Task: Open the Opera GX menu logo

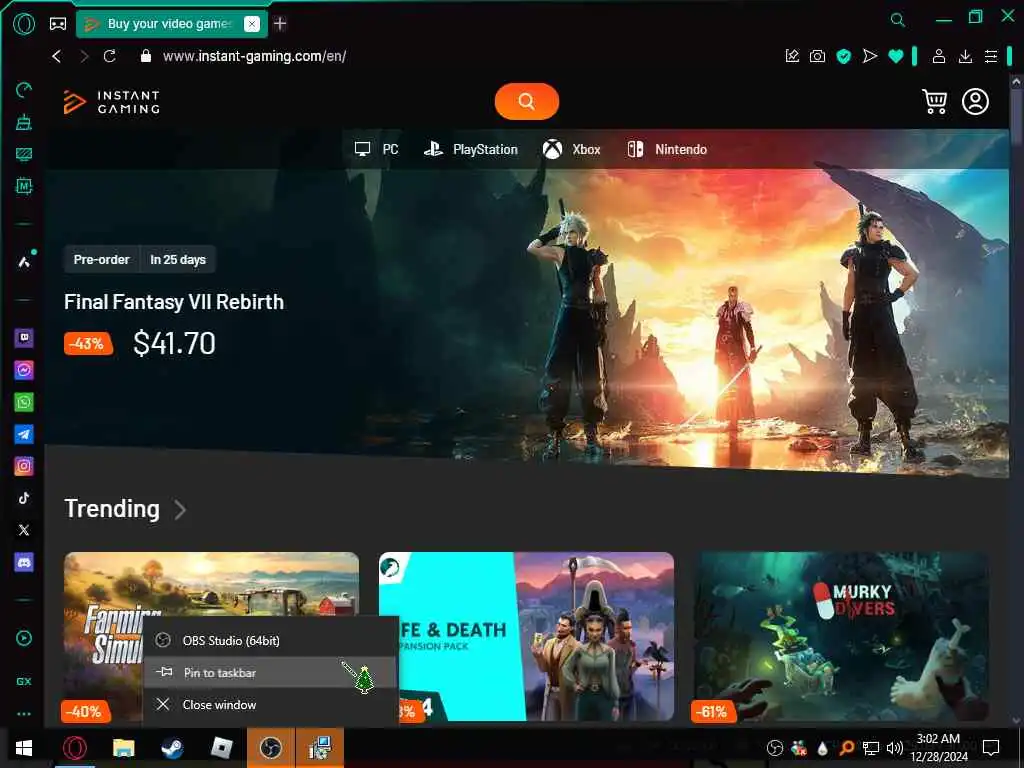Action: (x=24, y=24)
